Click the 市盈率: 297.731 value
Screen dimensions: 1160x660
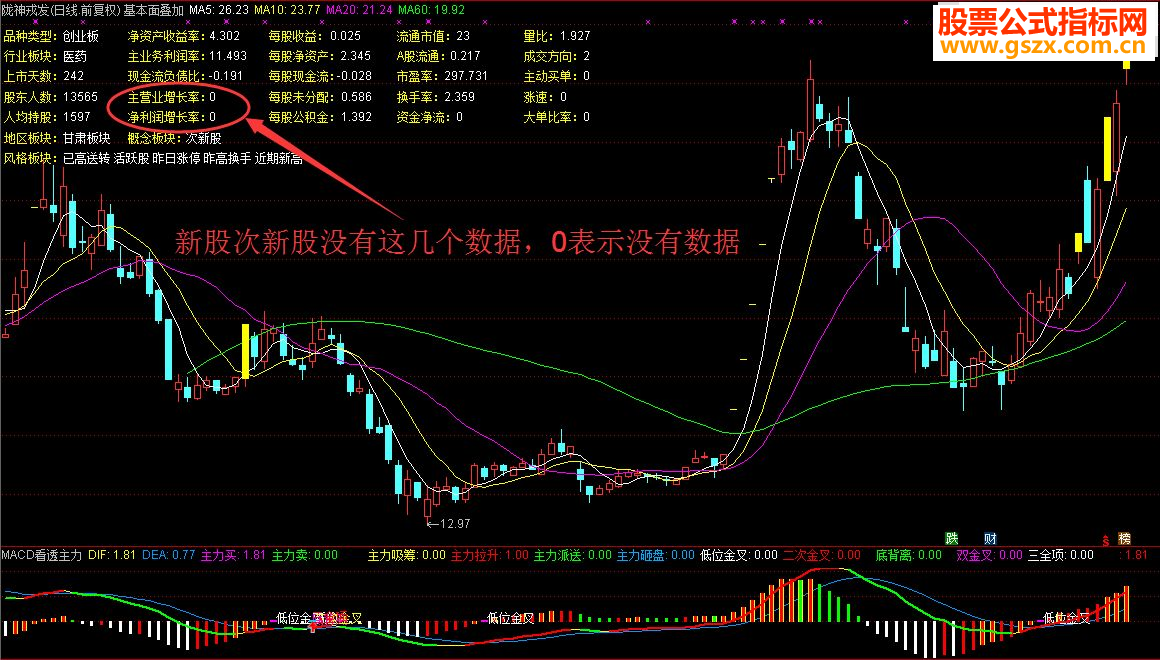(442, 75)
